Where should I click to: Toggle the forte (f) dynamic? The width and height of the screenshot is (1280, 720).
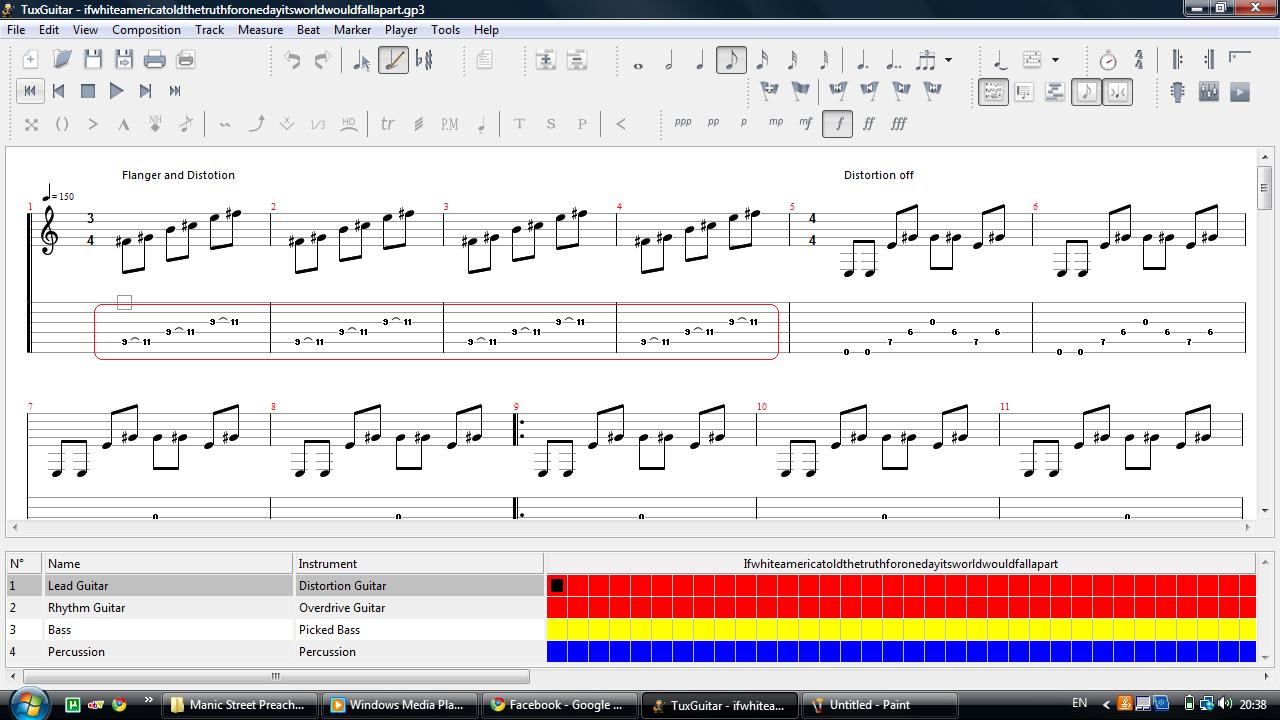point(837,124)
